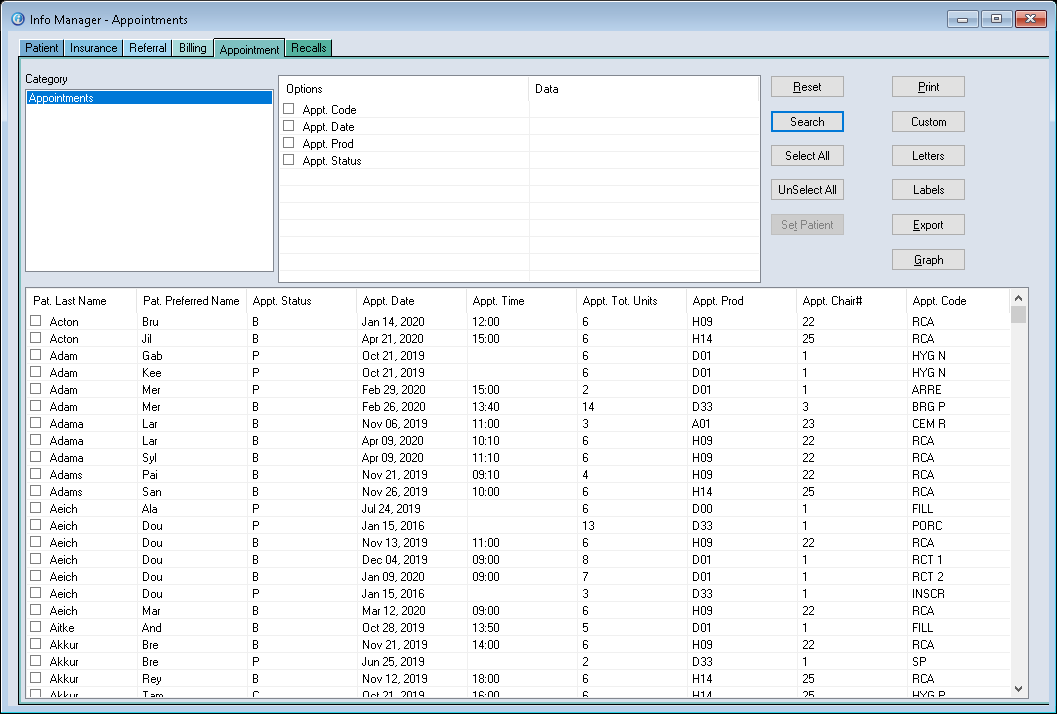Check the Appt. Status option checkbox
This screenshot has height=714, width=1057.
pos(289,160)
